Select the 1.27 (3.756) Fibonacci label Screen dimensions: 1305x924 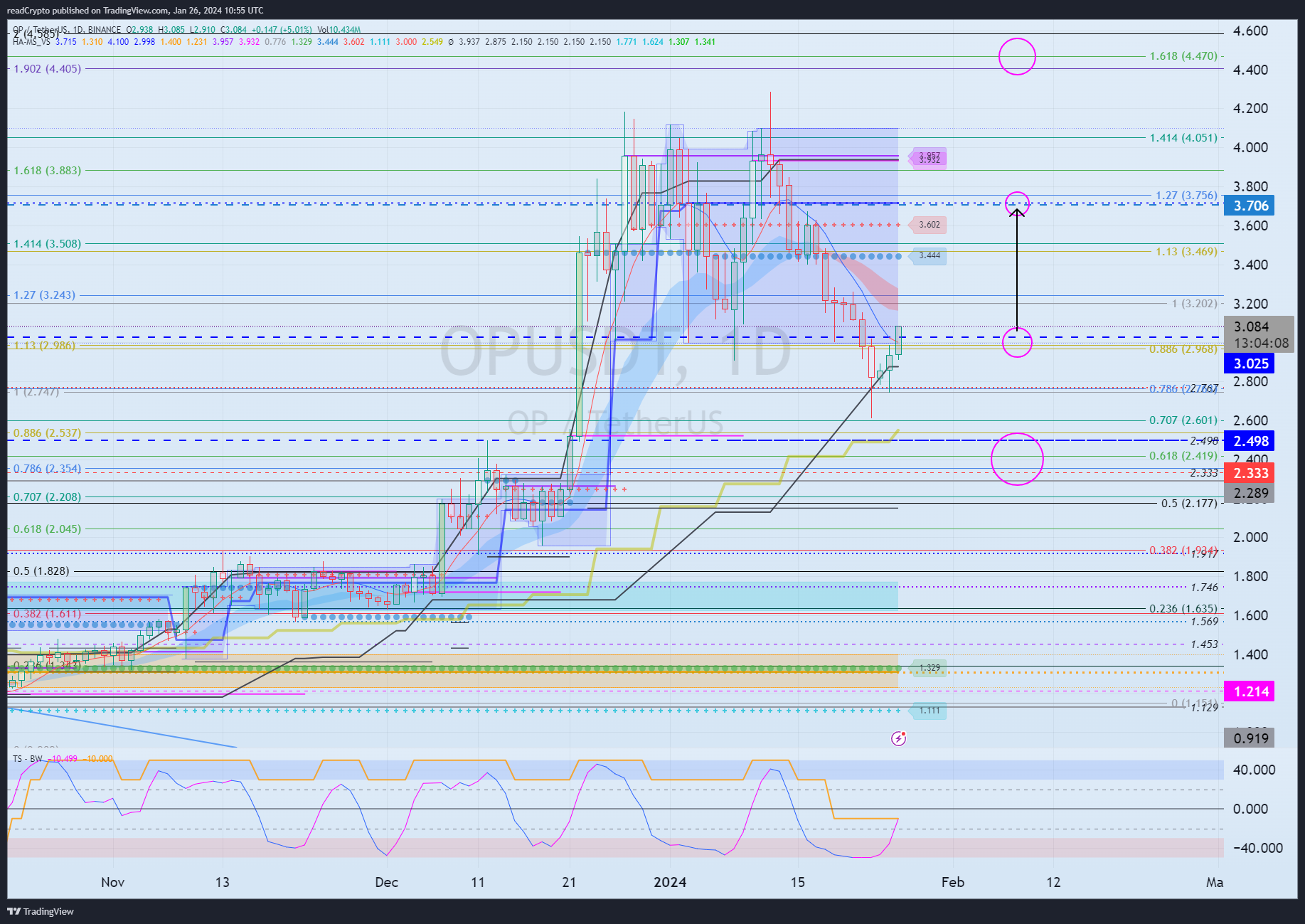(1186, 196)
